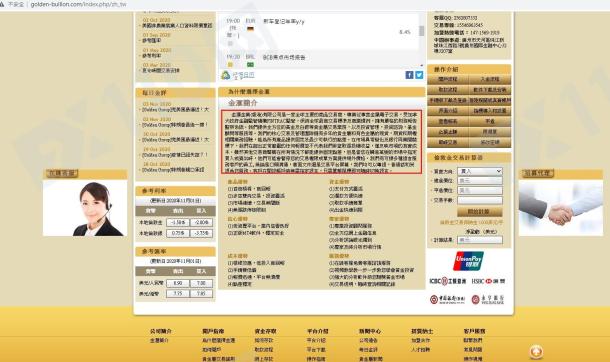610x362 pixels.
Task: Click the 招賢納士 footer heading
Action: (x=422, y=331)
